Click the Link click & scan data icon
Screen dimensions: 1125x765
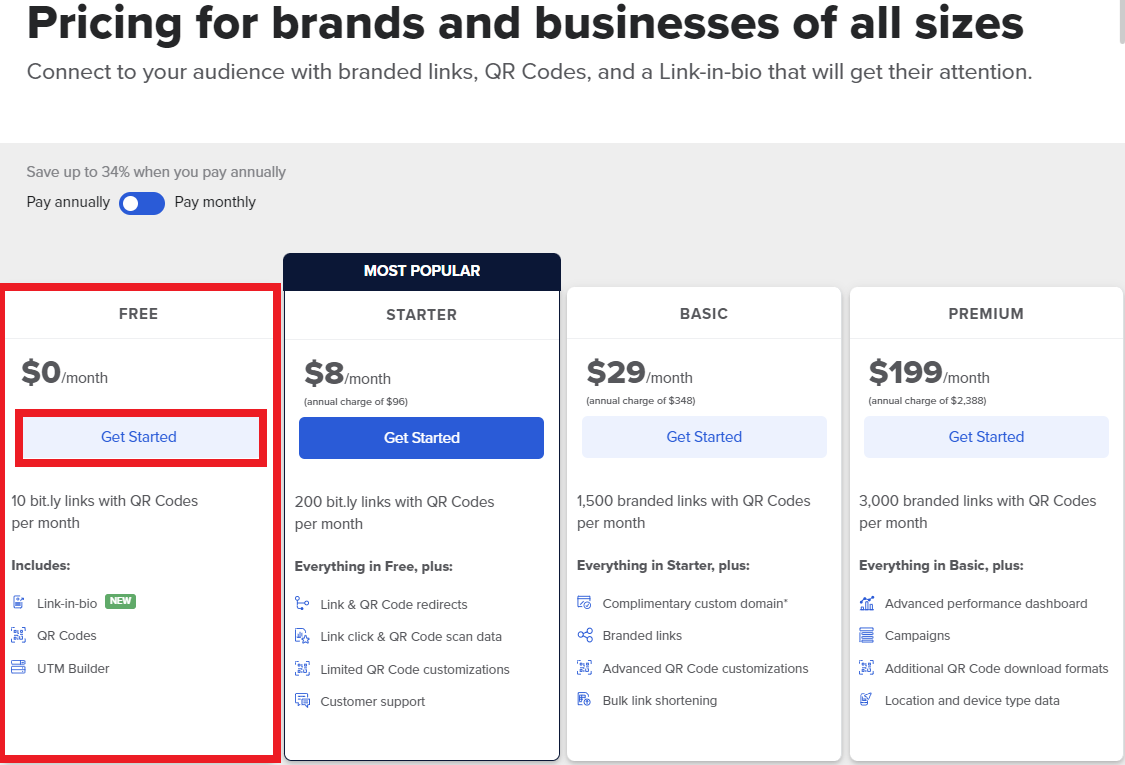(x=302, y=636)
